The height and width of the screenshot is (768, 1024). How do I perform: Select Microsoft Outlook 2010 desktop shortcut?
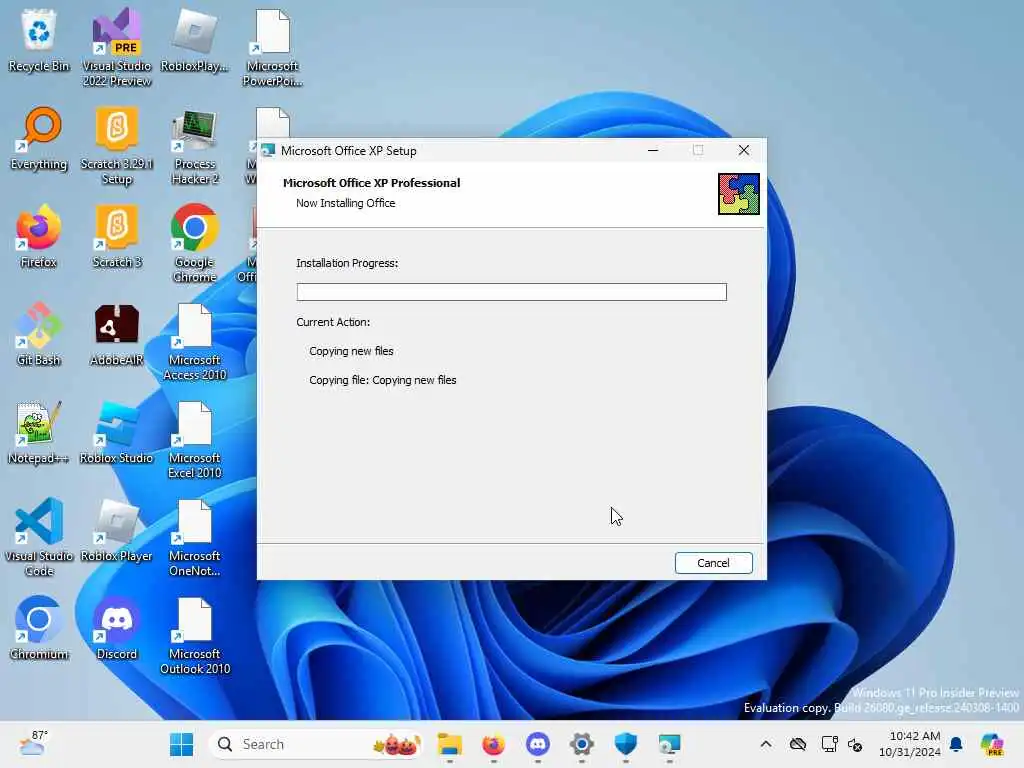[x=195, y=635]
